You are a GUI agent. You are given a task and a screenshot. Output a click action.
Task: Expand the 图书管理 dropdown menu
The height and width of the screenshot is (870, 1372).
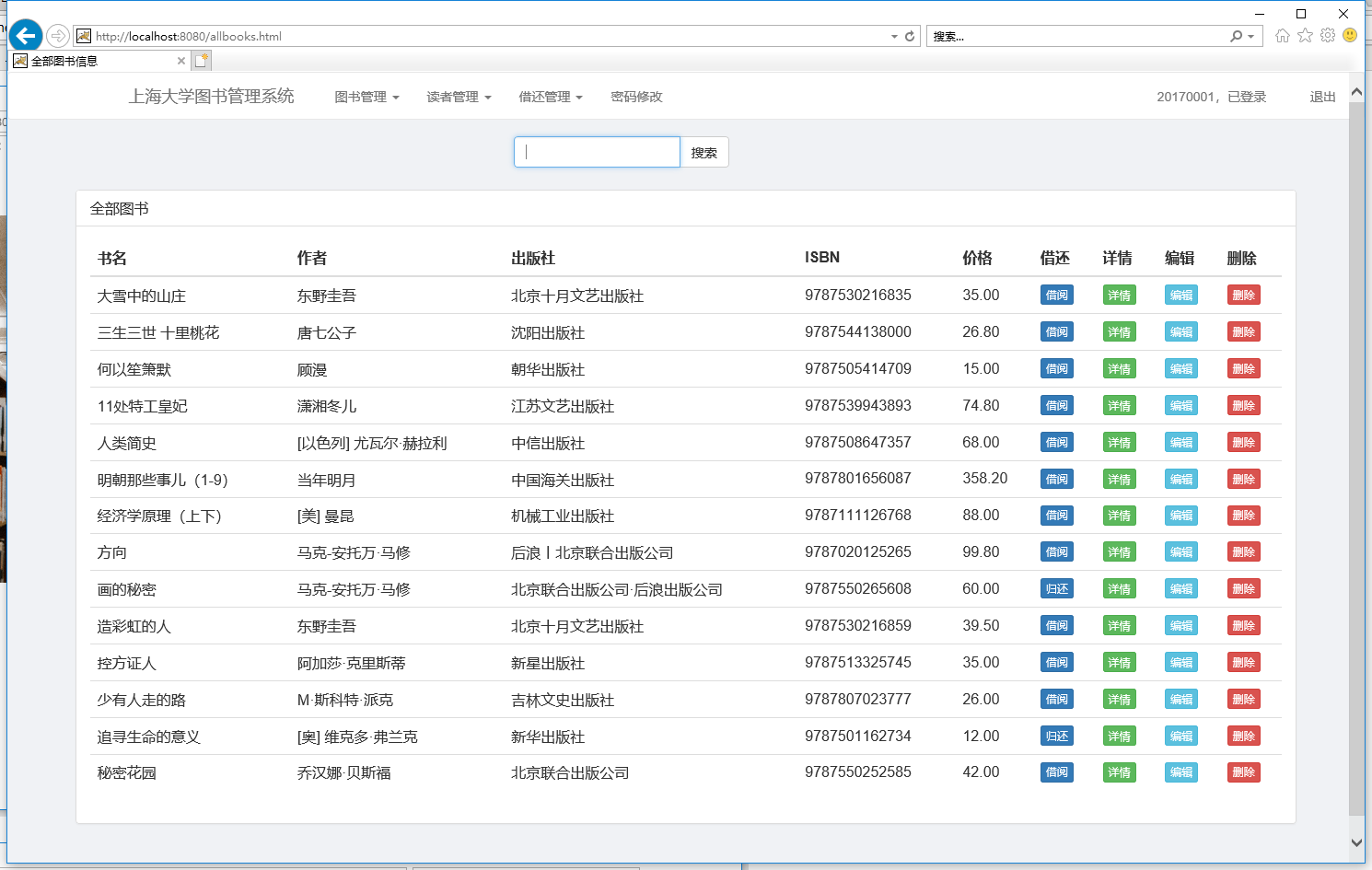pos(366,97)
